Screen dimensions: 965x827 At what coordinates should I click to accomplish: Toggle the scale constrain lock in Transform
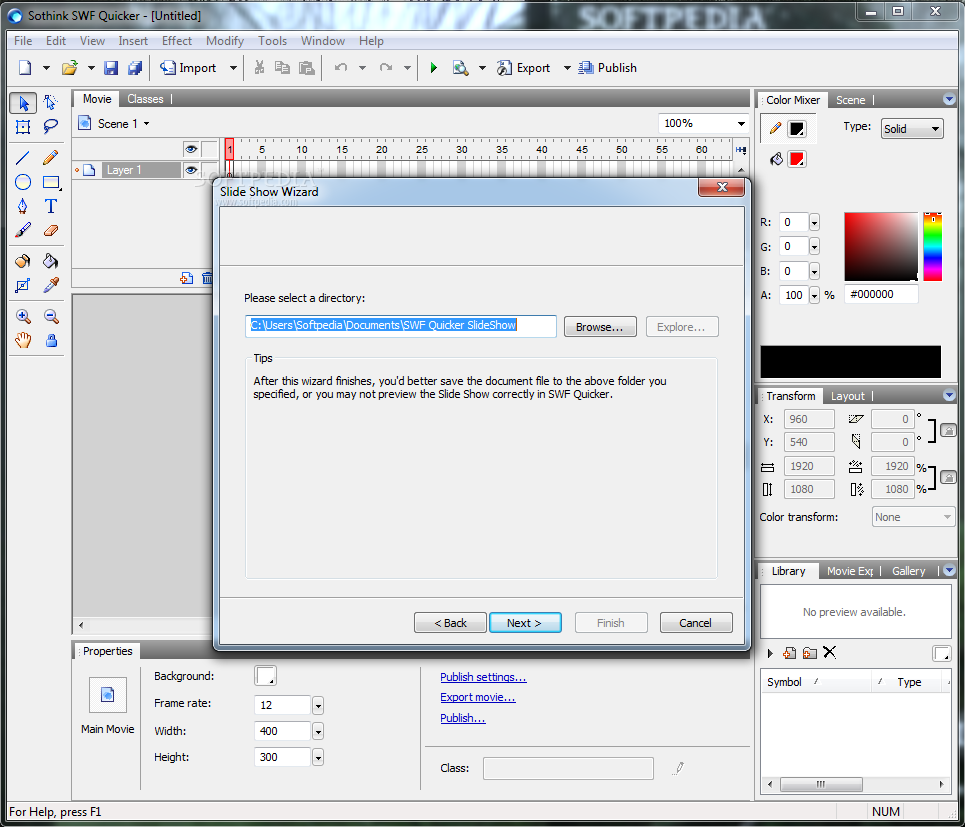(x=948, y=477)
